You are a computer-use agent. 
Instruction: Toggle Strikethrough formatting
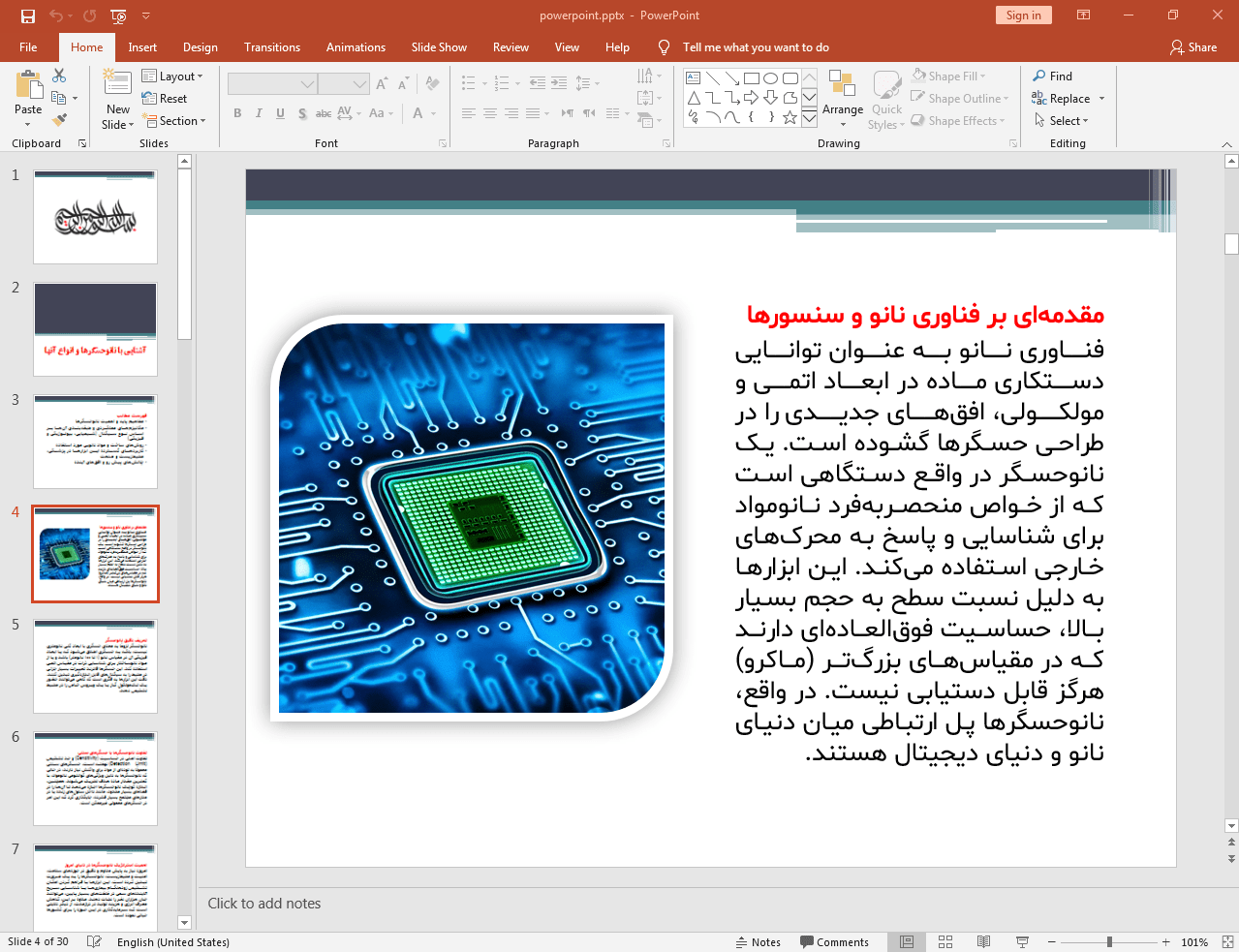tap(324, 113)
